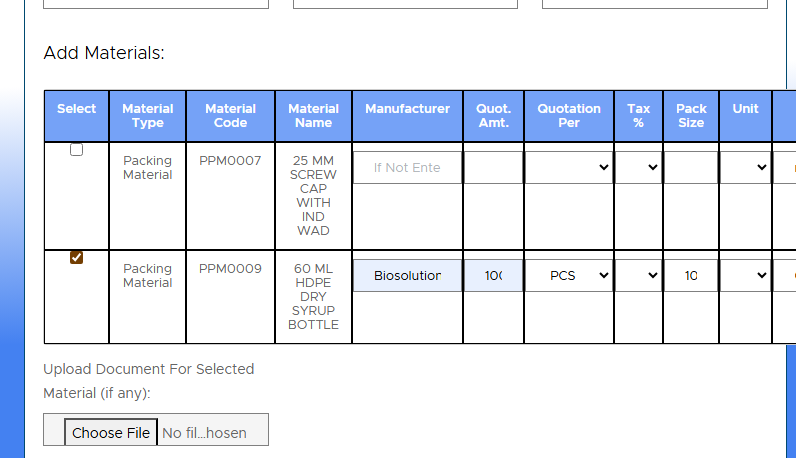Click Quot. Amt. field in PPM0007 row
Screen dimensions: 796x458
pos(493,168)
